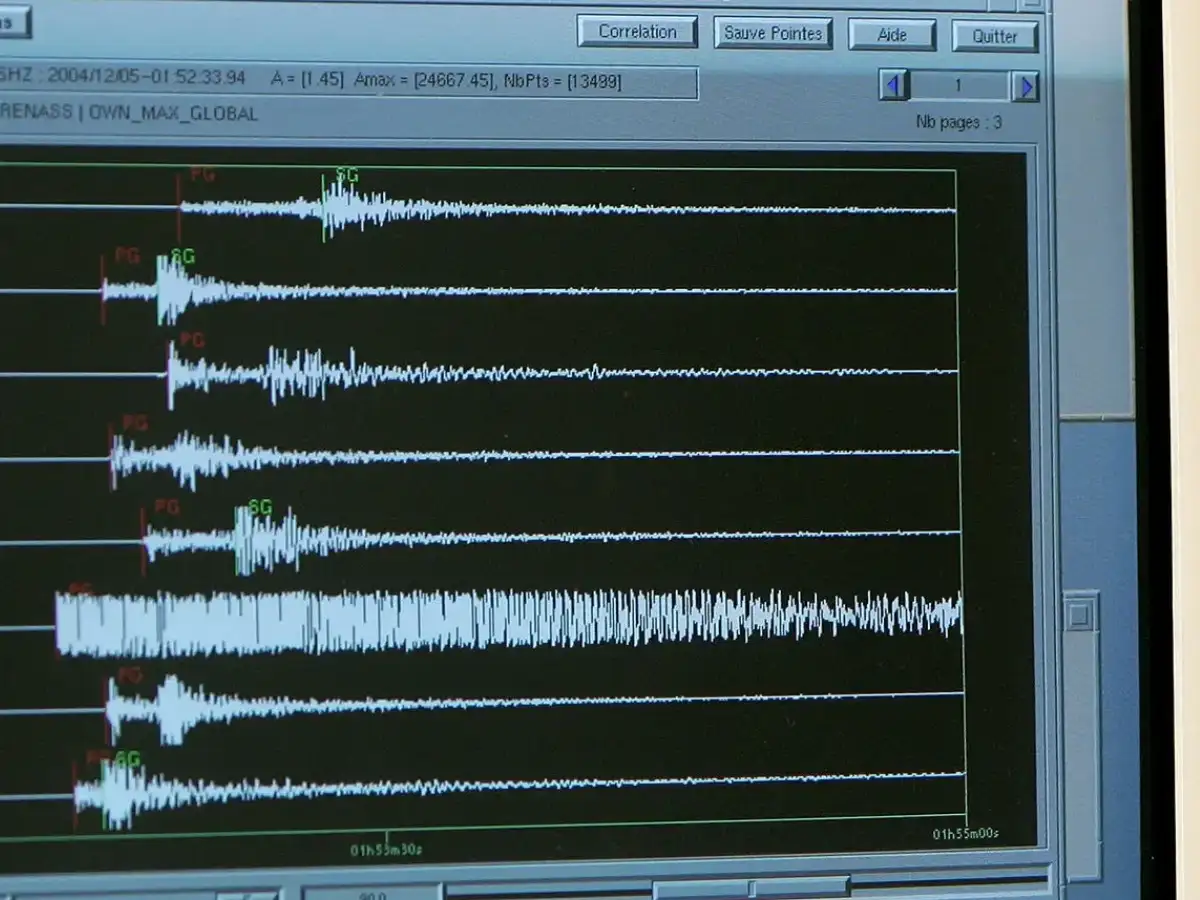Select the PG pick on the fourth trace
This screenshot has width=1200, height=900.
coord(135,423)
